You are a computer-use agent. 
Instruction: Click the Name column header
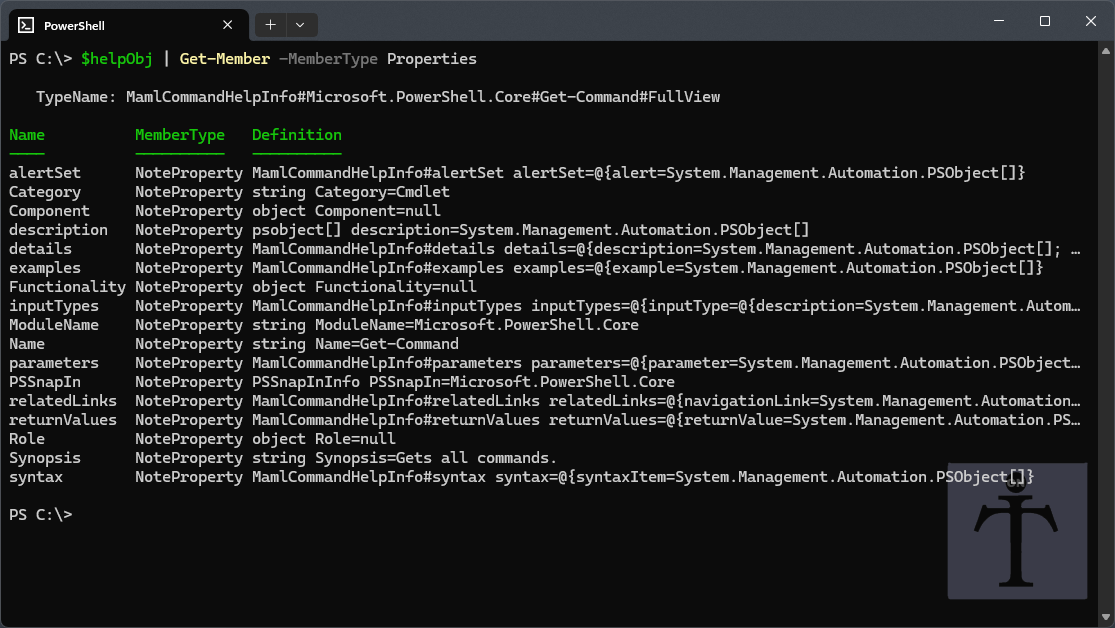pos(27,134)
